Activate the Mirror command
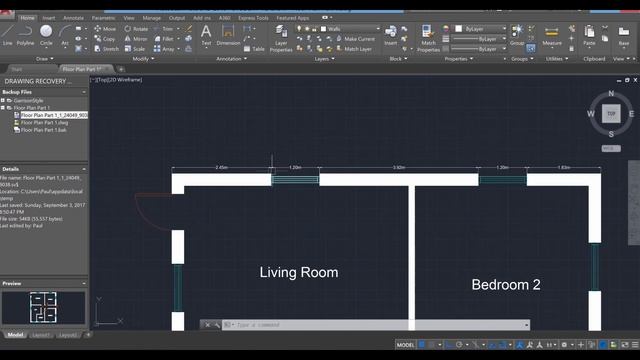 pos(136,39)
